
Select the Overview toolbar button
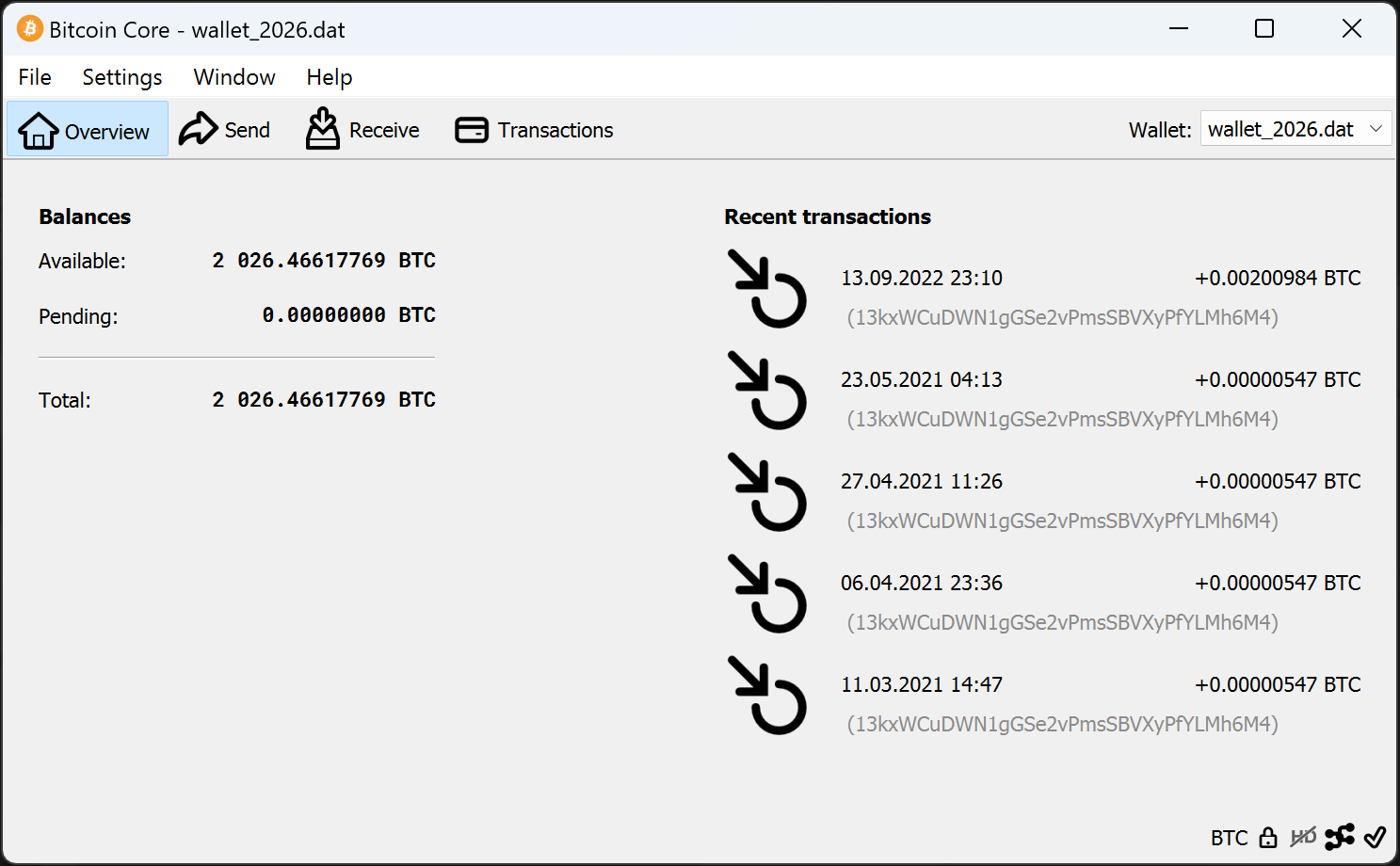87,130
